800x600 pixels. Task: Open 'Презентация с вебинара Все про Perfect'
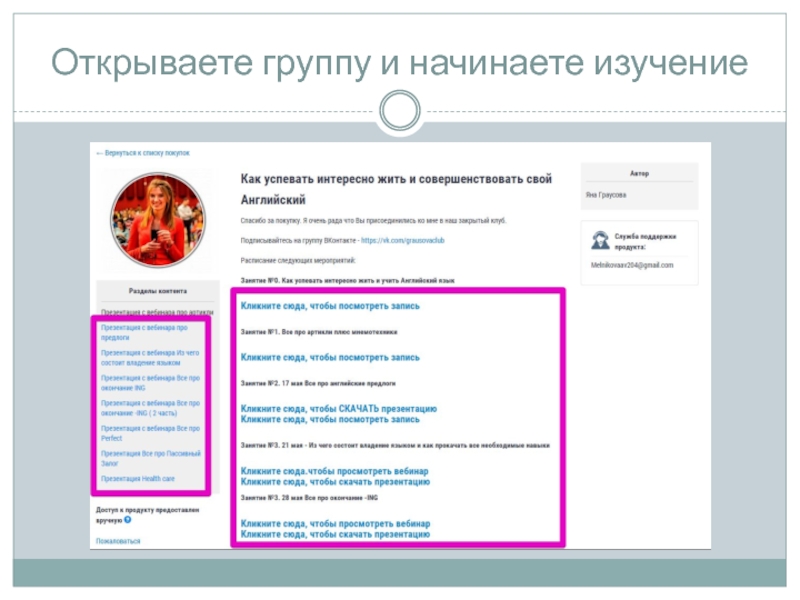[150, 433]
